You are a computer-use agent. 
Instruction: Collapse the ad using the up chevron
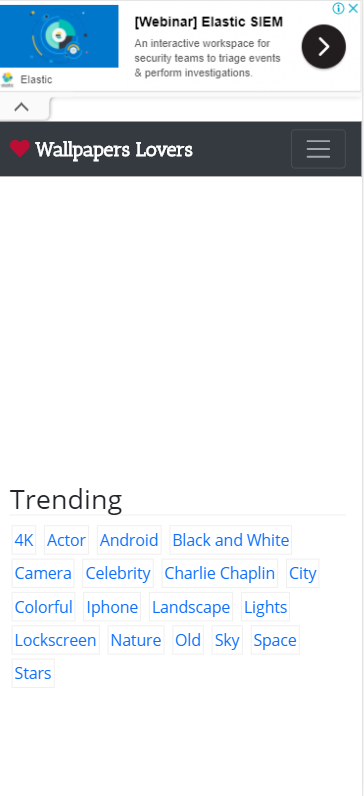pyautogui.click(x=21, y=107)
